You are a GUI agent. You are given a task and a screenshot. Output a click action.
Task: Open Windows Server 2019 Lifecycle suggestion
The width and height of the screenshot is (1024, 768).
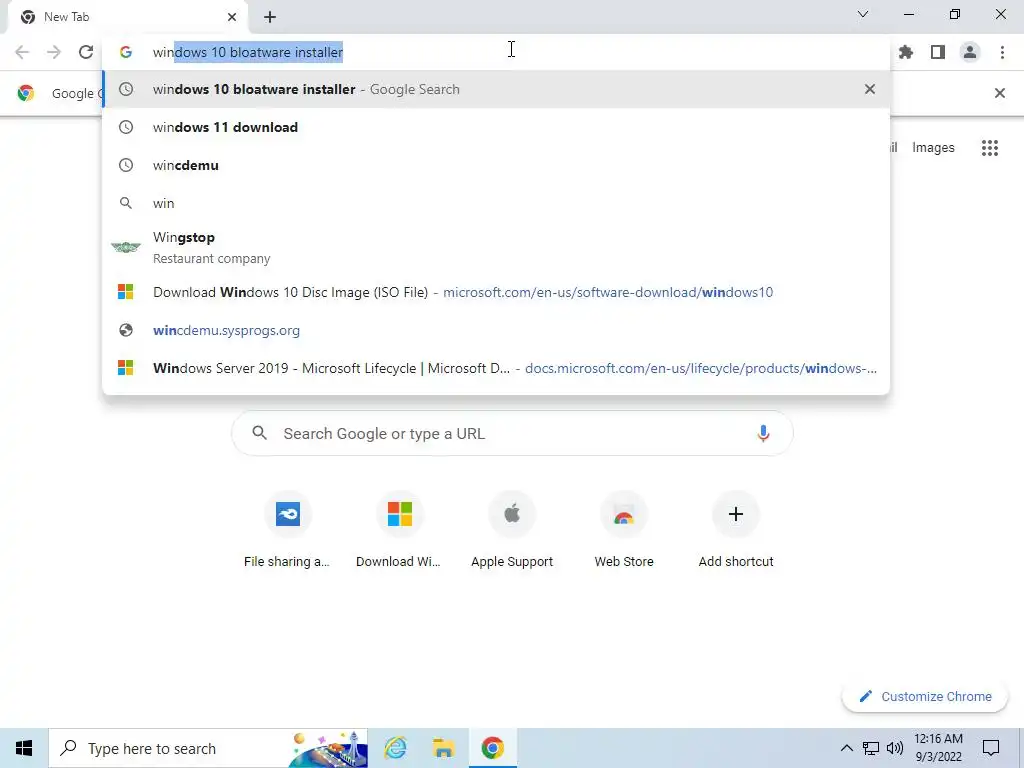496,368
